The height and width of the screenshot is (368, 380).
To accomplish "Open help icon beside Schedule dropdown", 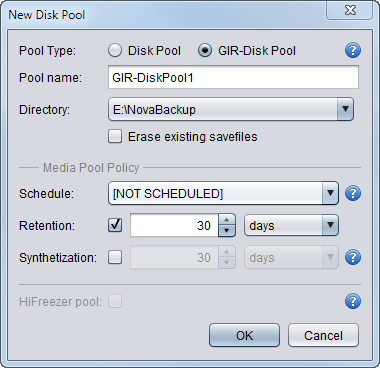I will [x=353, y=193].
